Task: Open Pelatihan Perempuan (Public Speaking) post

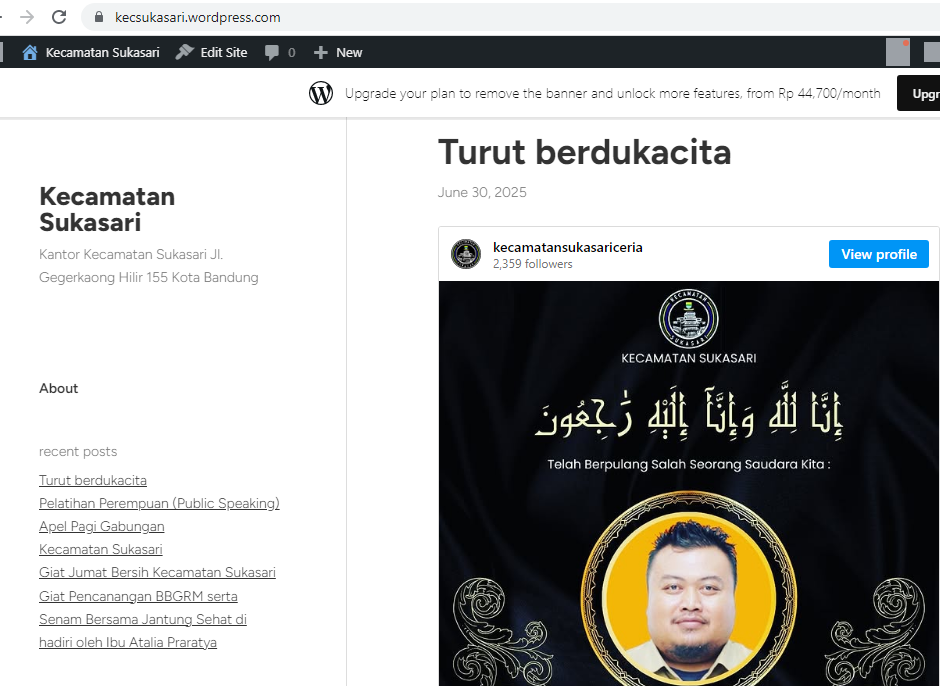Action: point(159,503)
